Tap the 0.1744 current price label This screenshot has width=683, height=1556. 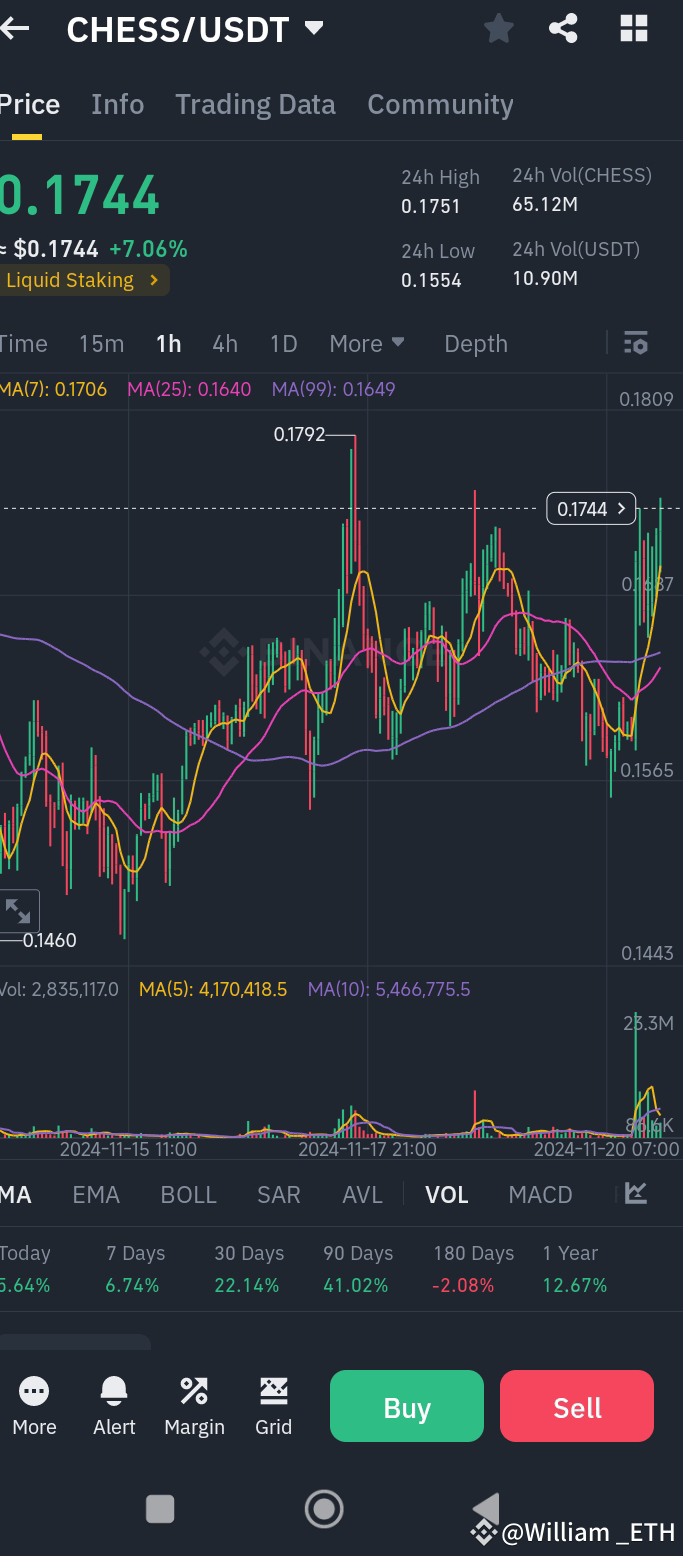pyautogui.click(x=588, y=508)
